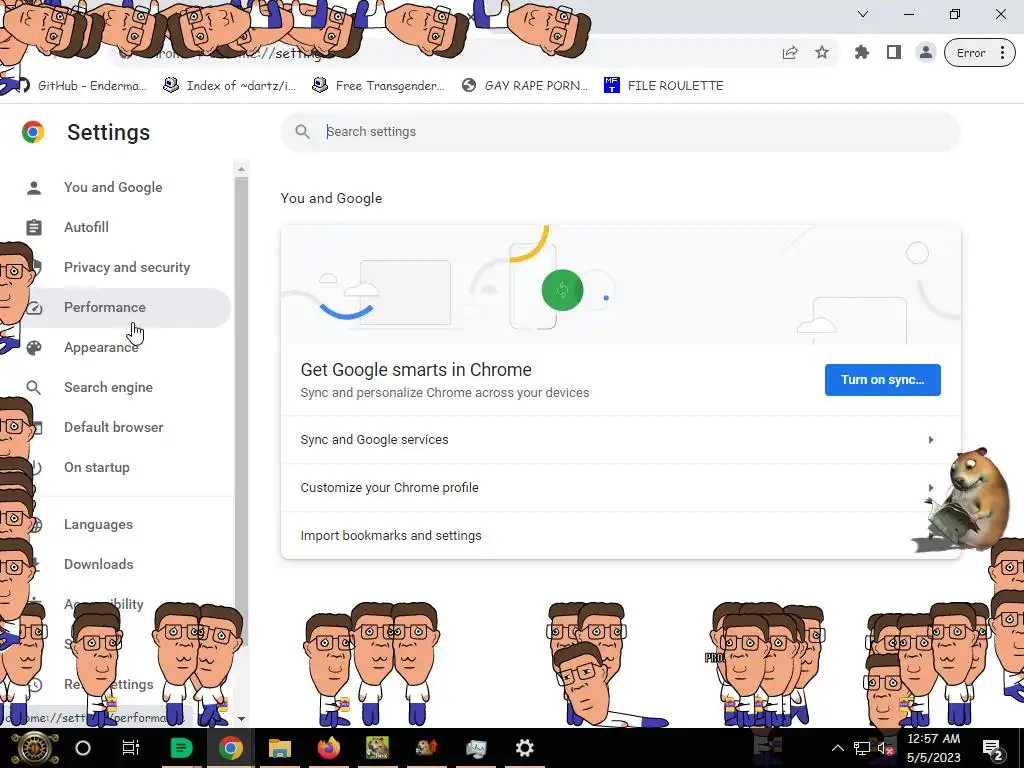Open Default browser section
1024x768 pixels.
pyautogui.click(x=114, y=427)
